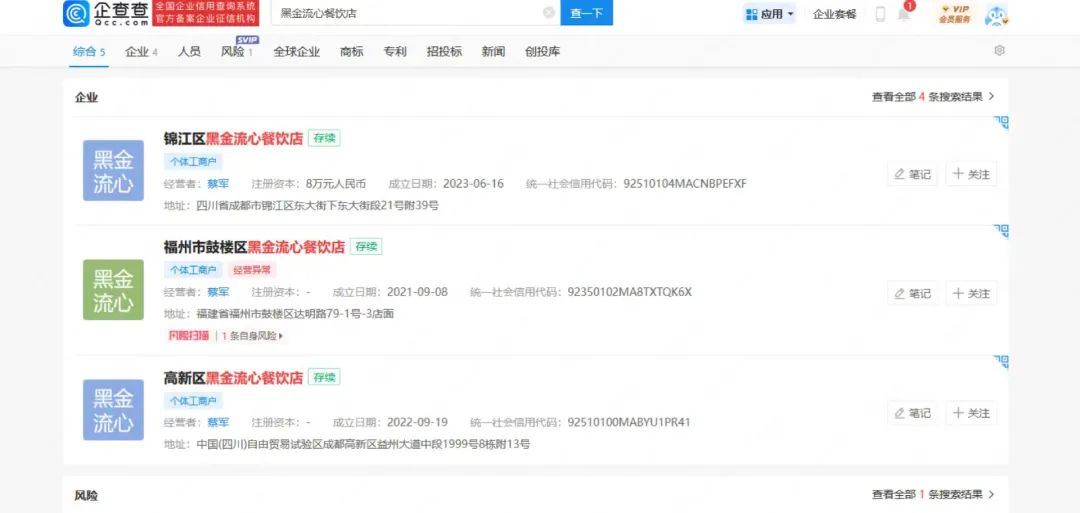Switch to the 专利 tab
The width and height of the screenshot is (1080, 513).
395,52
